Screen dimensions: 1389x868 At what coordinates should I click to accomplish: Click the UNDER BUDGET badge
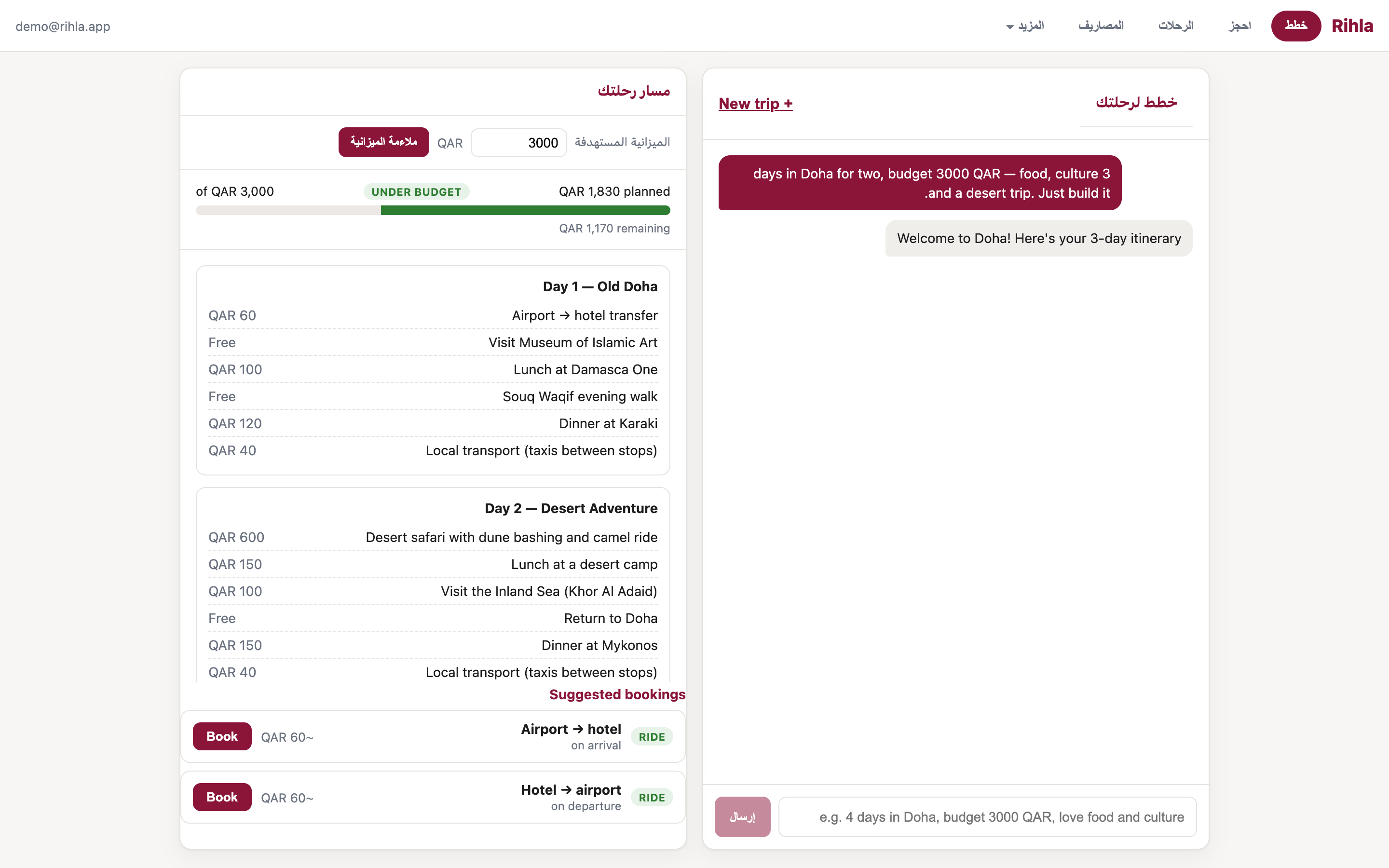coord(416,192)
